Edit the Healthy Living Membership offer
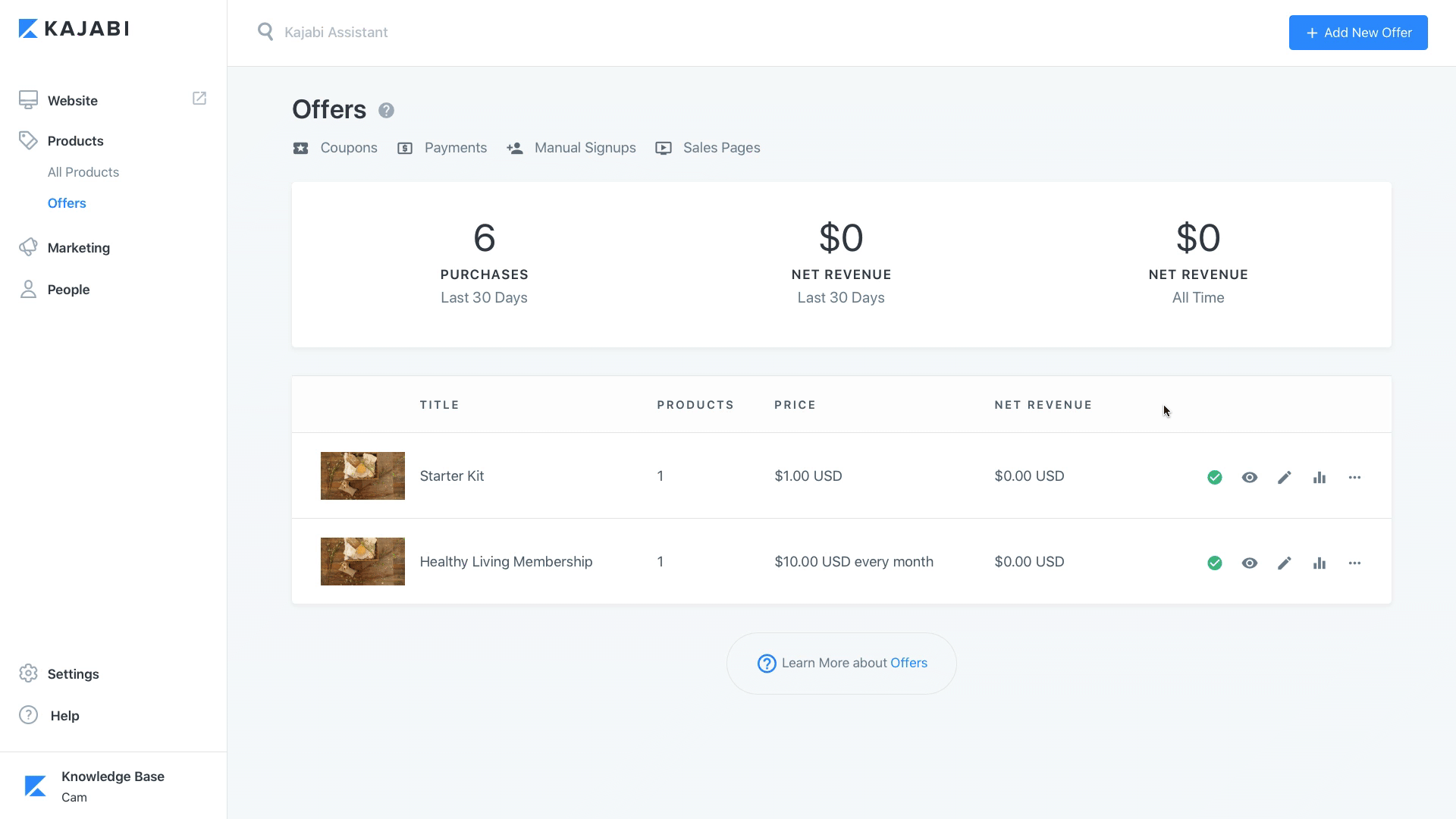The height and width of the screenshot is (819, 1456). [x=1284, y=563]
